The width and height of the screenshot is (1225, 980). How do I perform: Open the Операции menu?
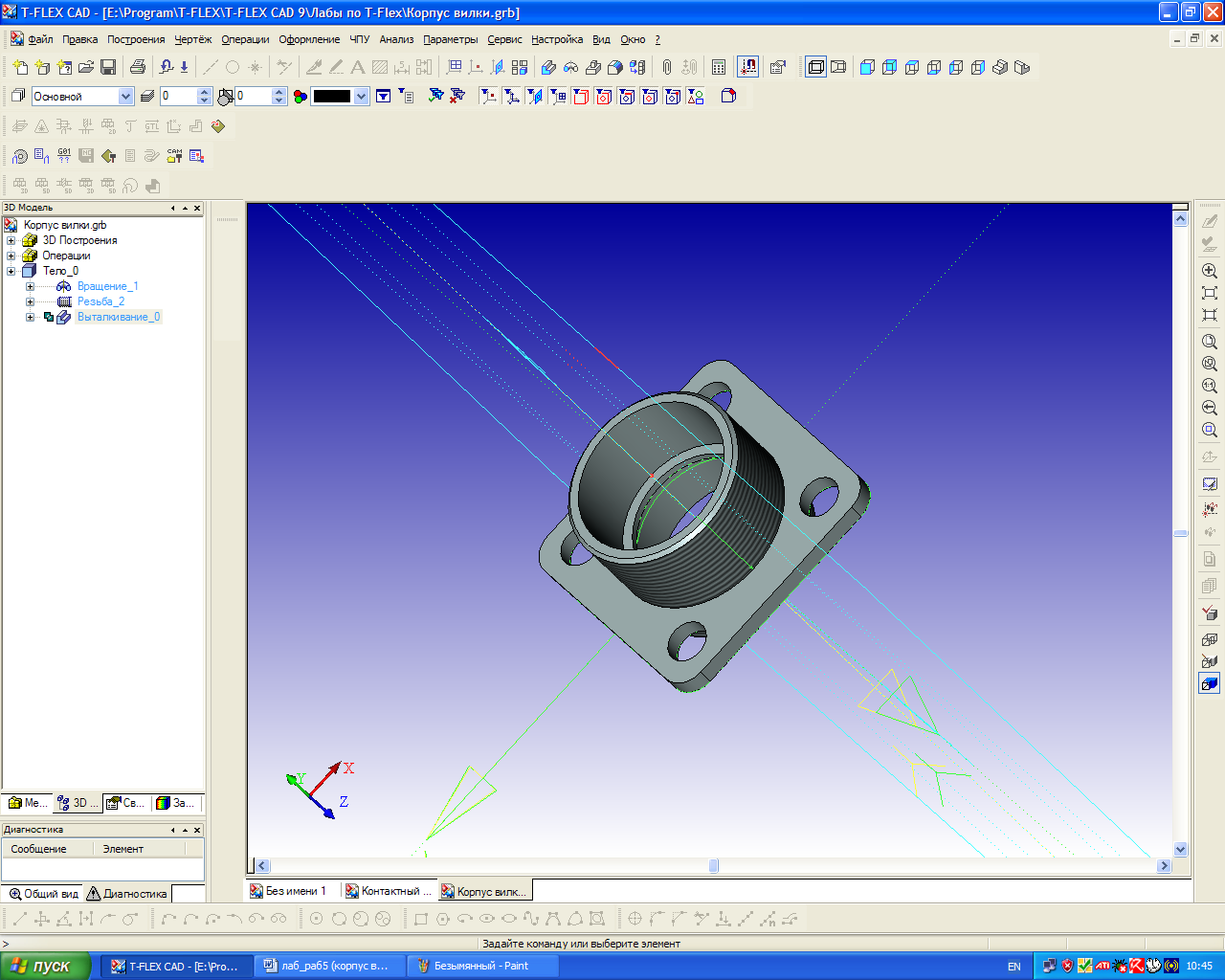(x=245, y=39)
